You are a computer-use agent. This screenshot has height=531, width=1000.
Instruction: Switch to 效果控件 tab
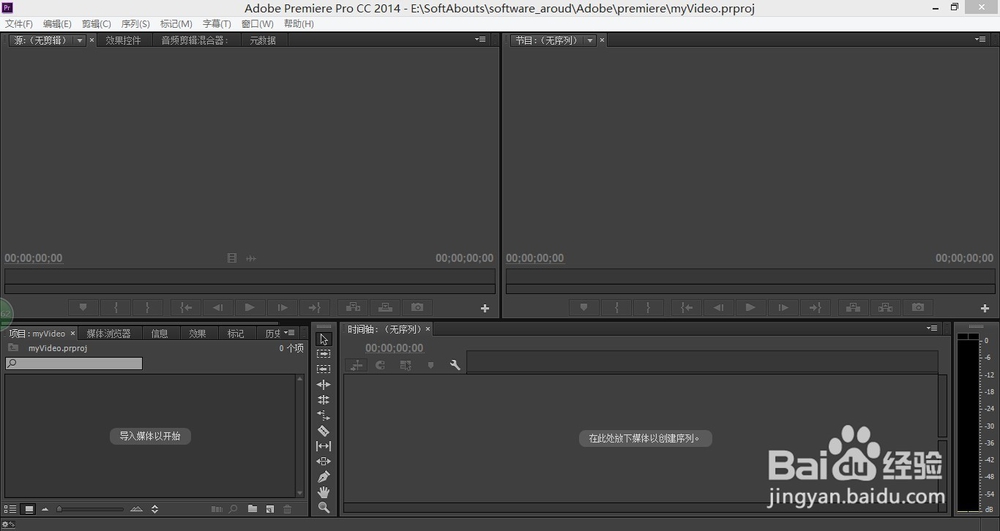click(123, 40)
